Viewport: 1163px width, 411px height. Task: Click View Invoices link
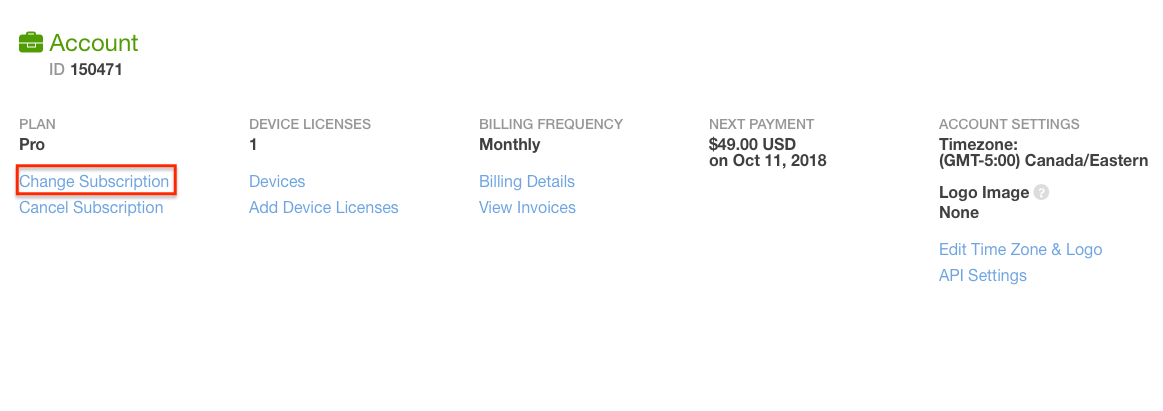[x=527, y=208]
